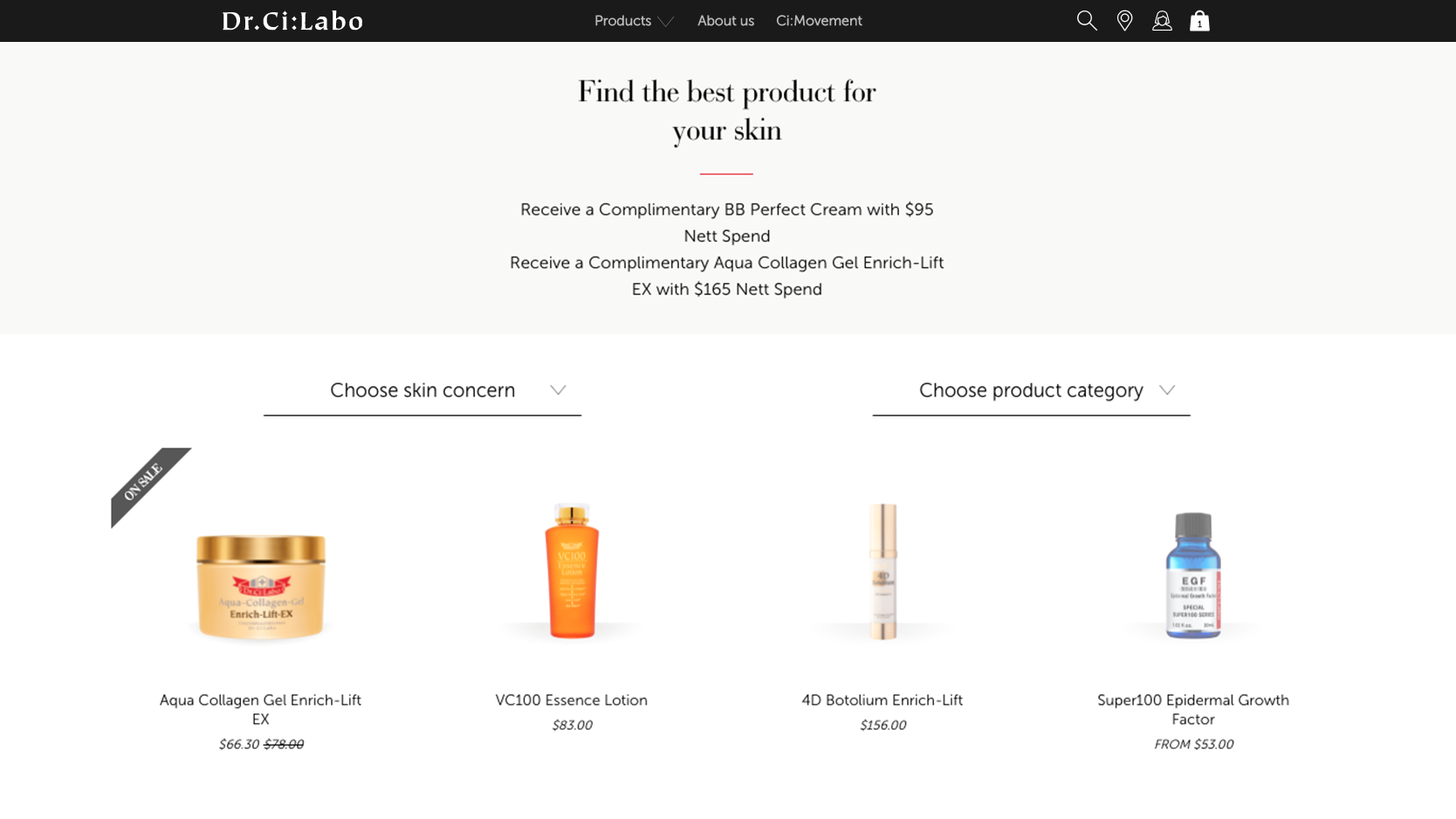Open the store locator pin icon

coord(1124,21)
